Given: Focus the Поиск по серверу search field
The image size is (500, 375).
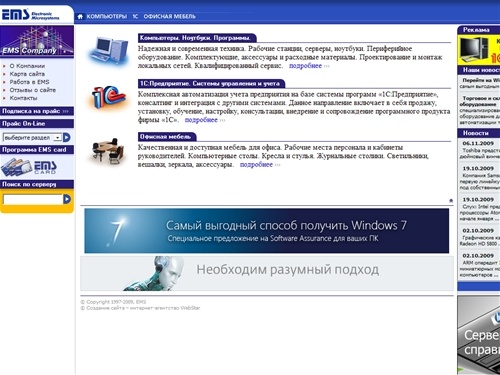Looking at the screenshot, I should tap(33, 199).
